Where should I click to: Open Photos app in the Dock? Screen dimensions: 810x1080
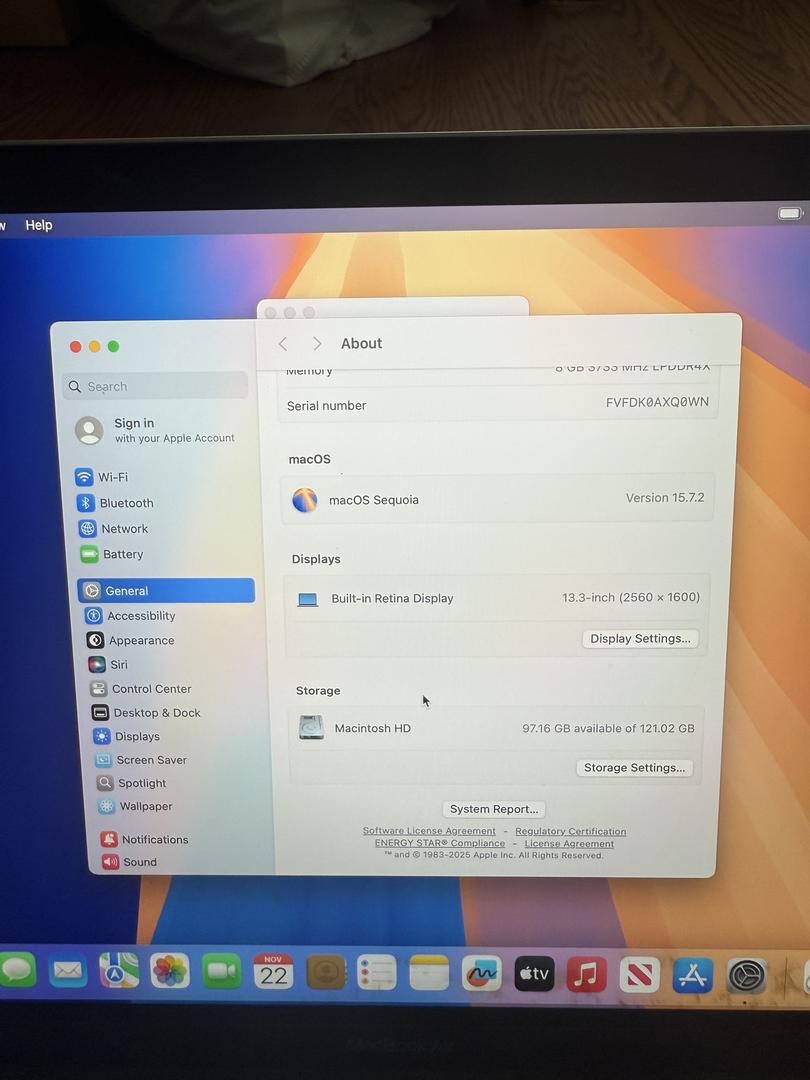(170, 970)
